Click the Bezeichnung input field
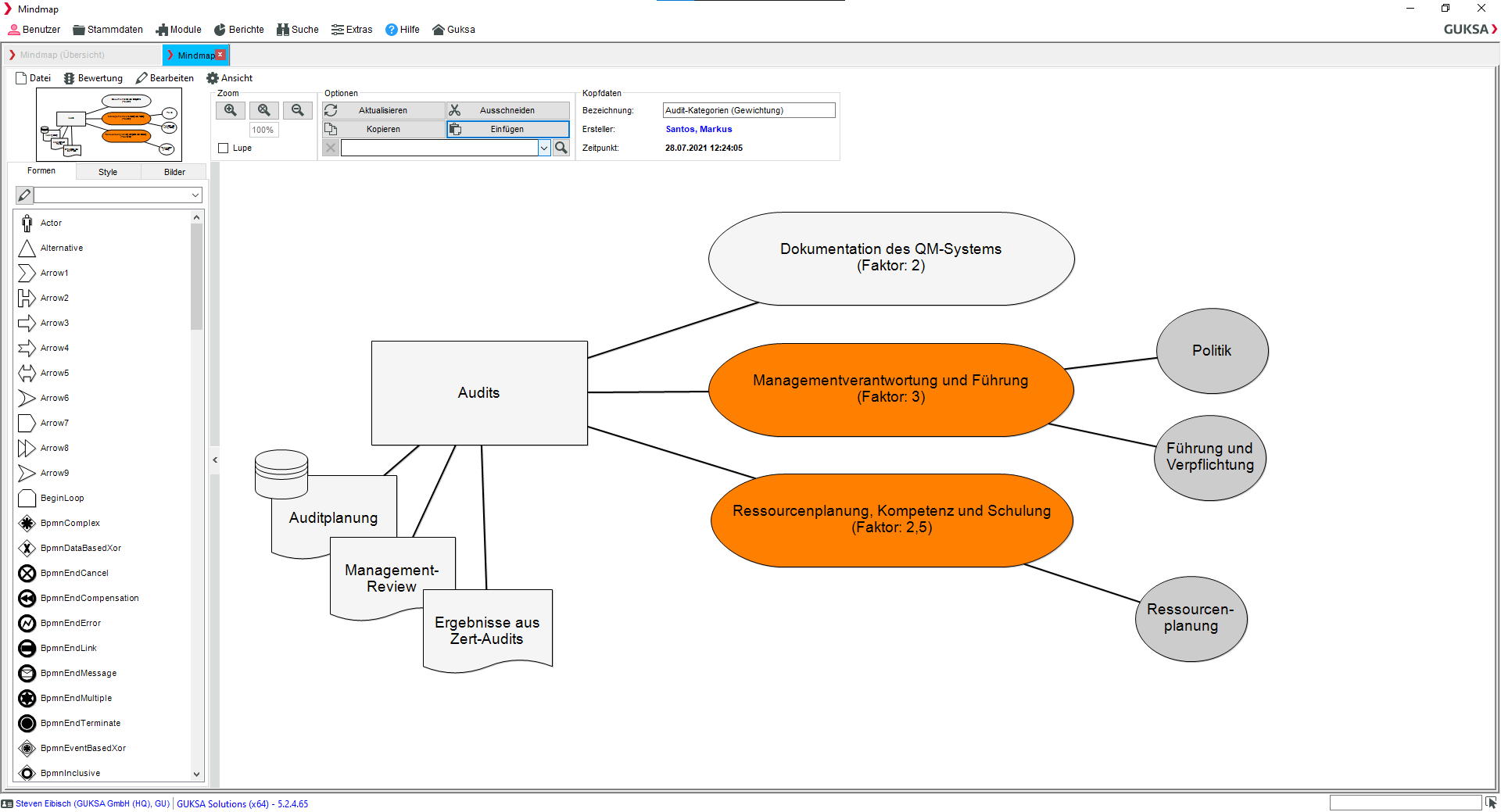The image size is (1501, 812). tap(749, 110)
